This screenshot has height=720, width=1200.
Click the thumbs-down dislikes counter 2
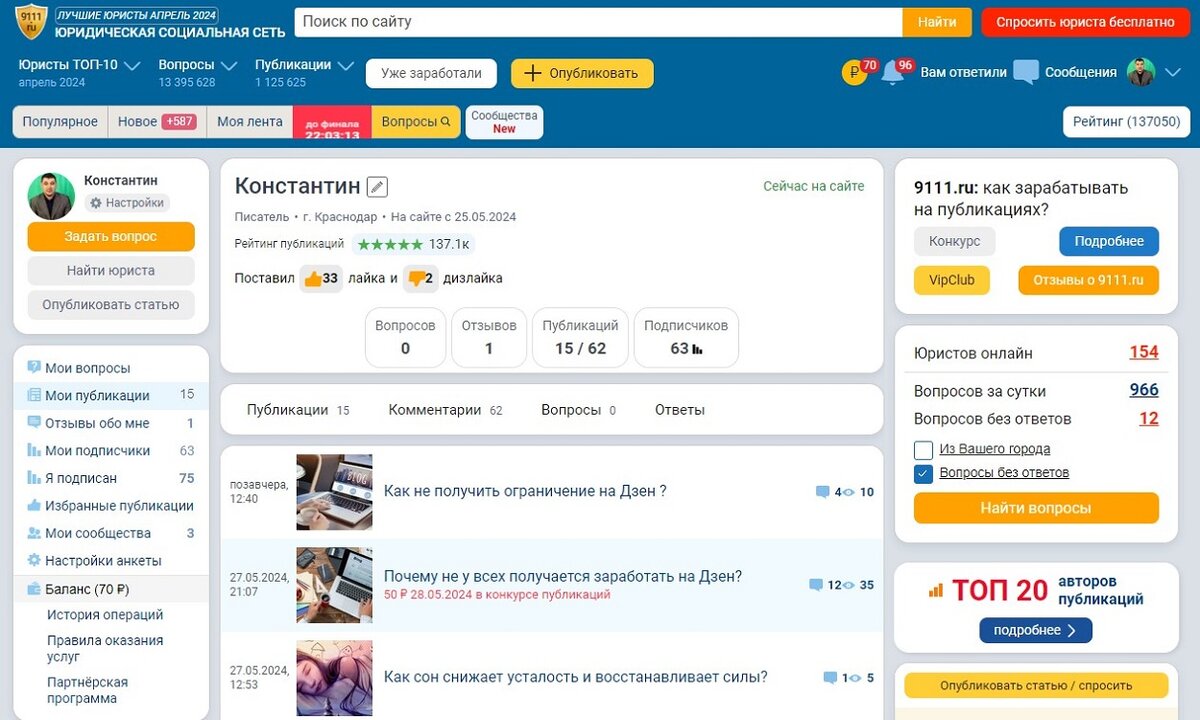pos(421,279)
